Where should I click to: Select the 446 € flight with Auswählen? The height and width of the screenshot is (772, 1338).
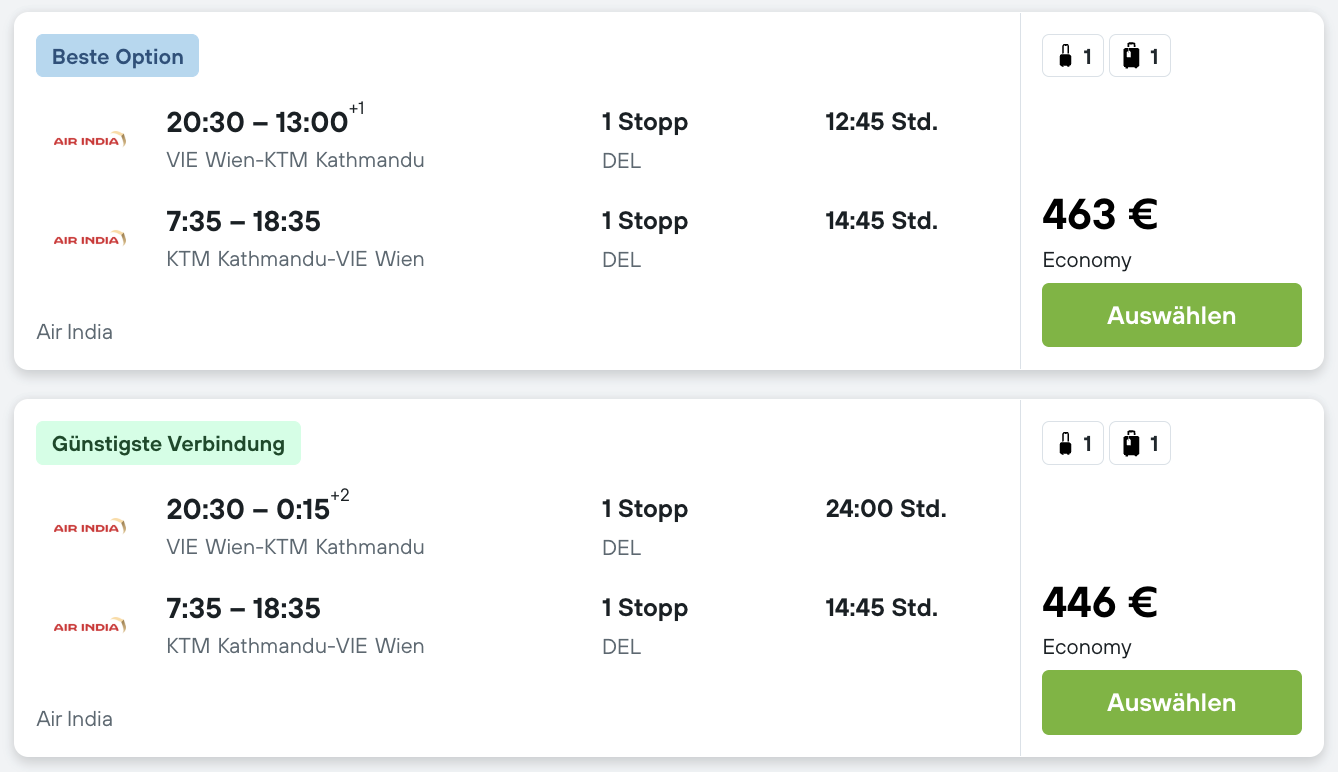1171,702
